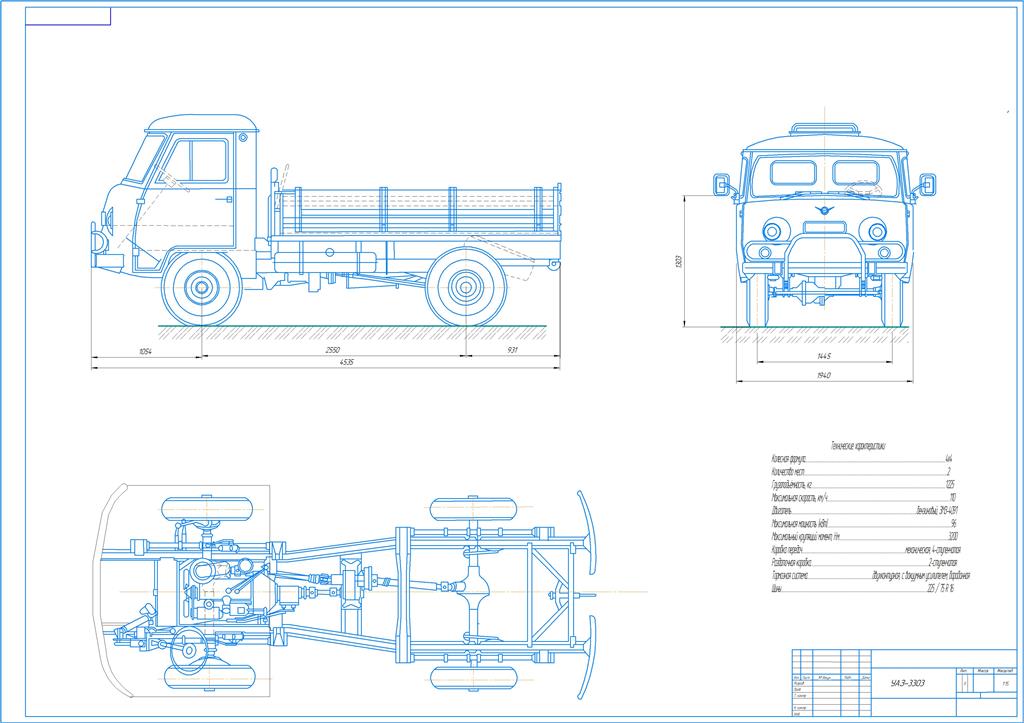Click the 1054 front overhang dimension

145,351
